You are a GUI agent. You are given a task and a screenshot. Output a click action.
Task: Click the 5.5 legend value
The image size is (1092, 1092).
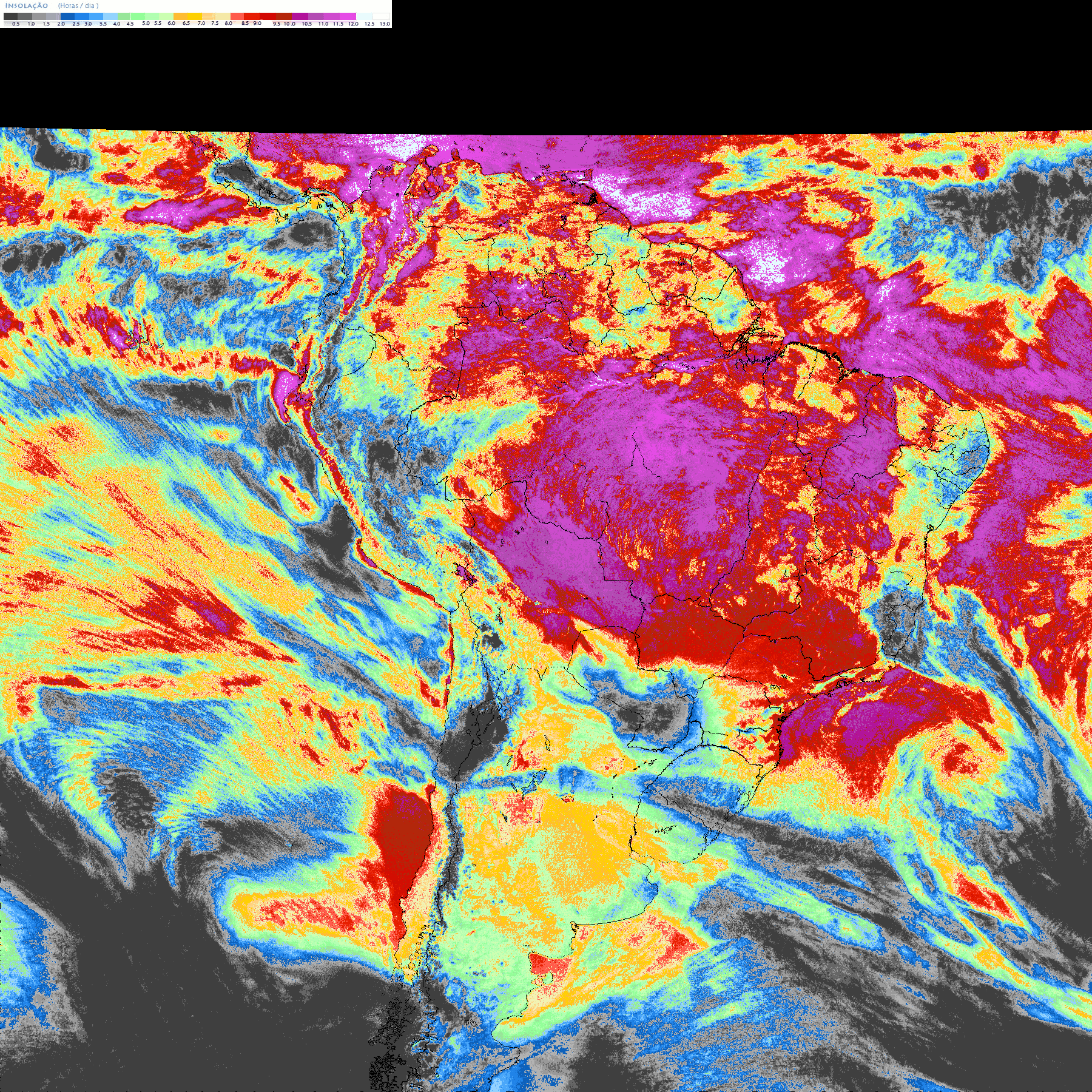(158, 23)
